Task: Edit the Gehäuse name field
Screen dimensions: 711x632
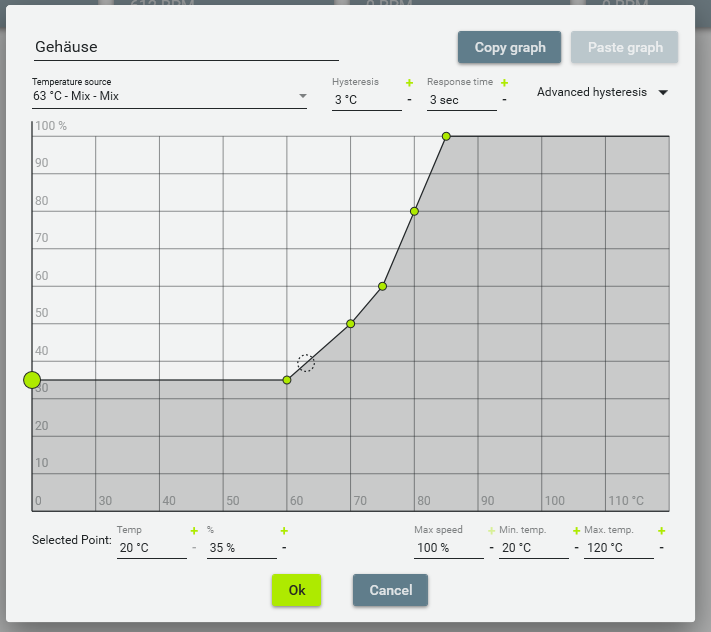Action: click(186, 47)
